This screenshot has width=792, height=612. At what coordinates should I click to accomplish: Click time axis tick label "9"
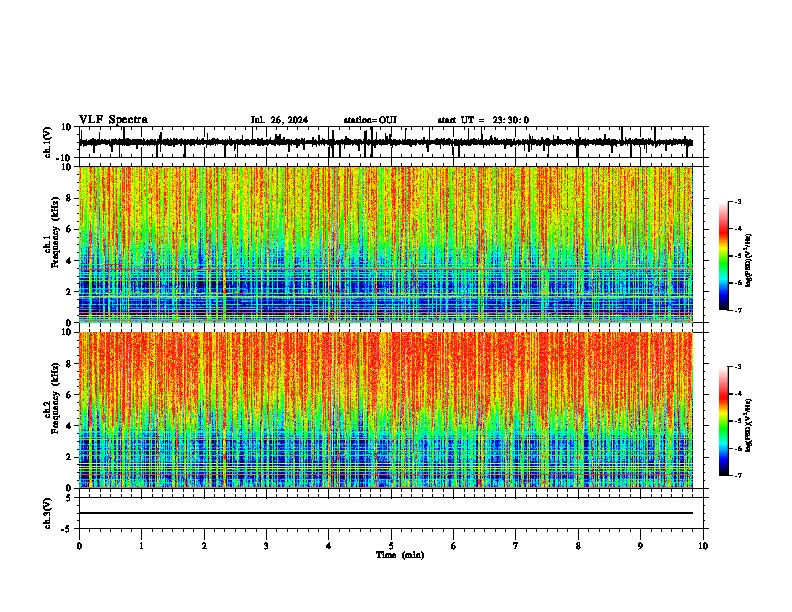pos(640,546)
